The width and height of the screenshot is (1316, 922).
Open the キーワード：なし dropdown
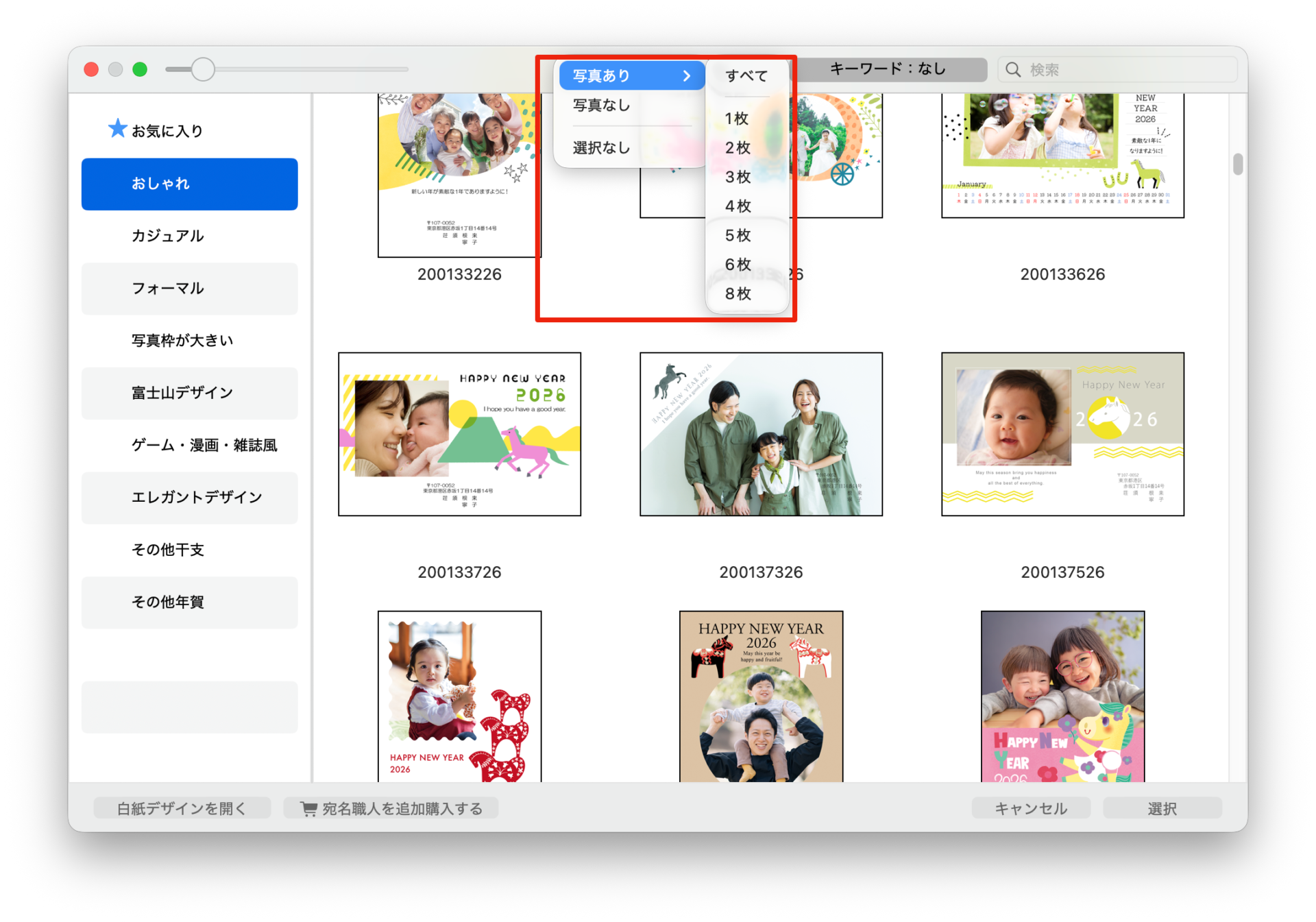888,69
